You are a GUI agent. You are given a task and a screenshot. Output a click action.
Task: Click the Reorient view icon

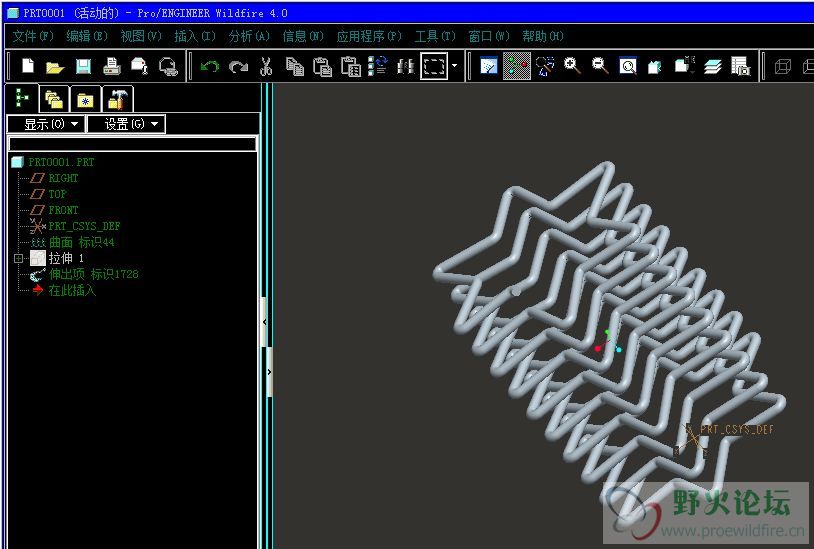(x=655, y=66)
